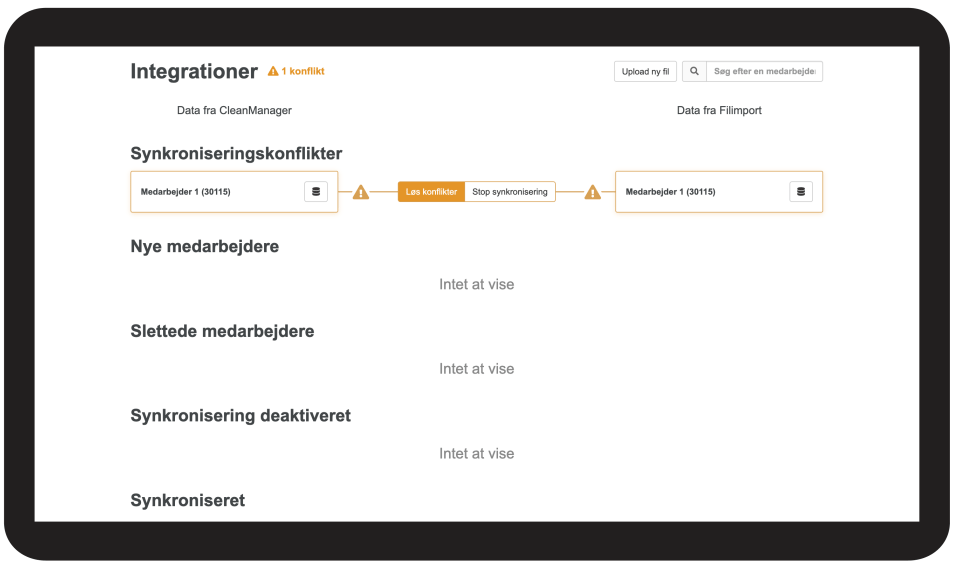Click the 'Data fra Filimport' column label

tap(719, 110)
